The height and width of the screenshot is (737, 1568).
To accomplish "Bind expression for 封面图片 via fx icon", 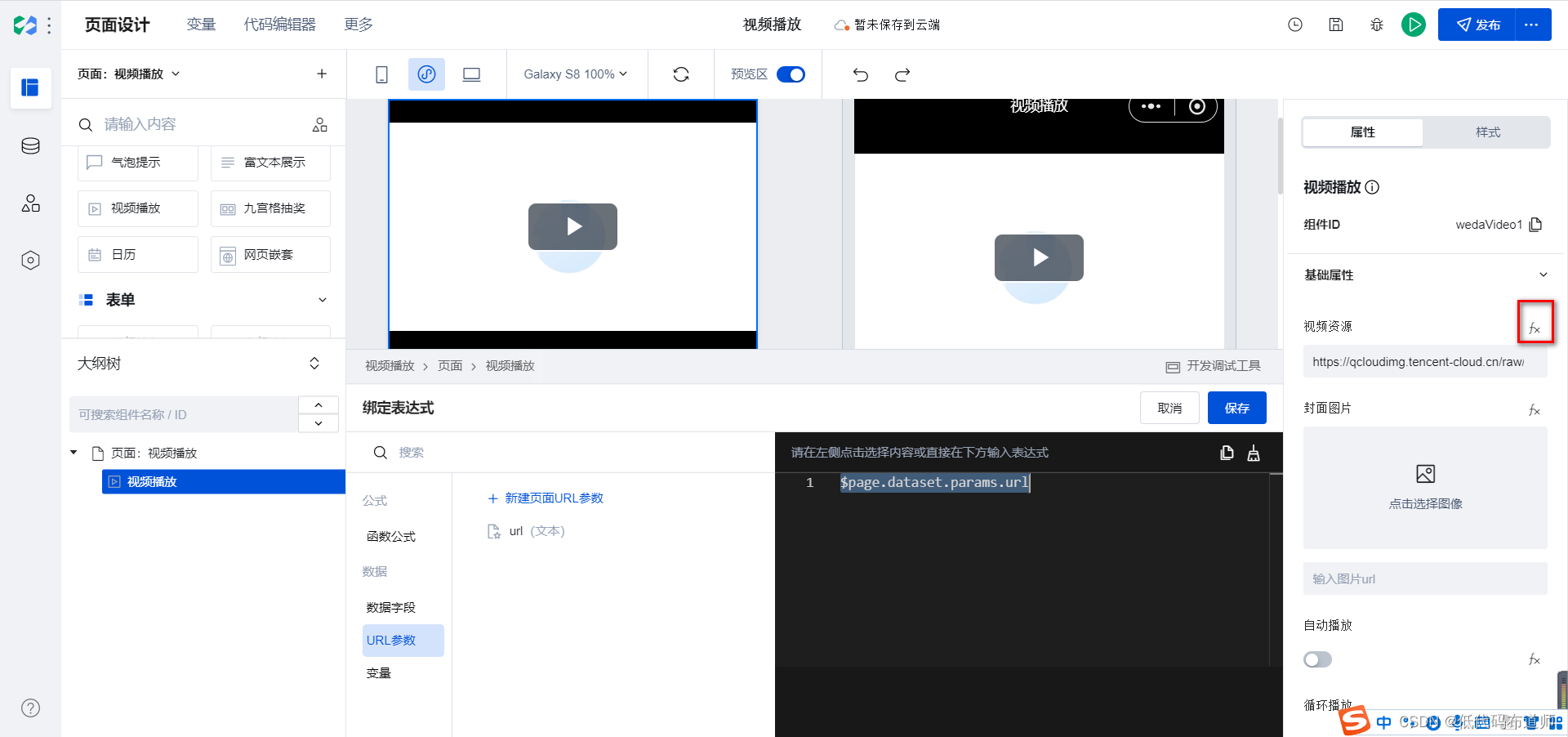I will click(x=1535, y=409).
